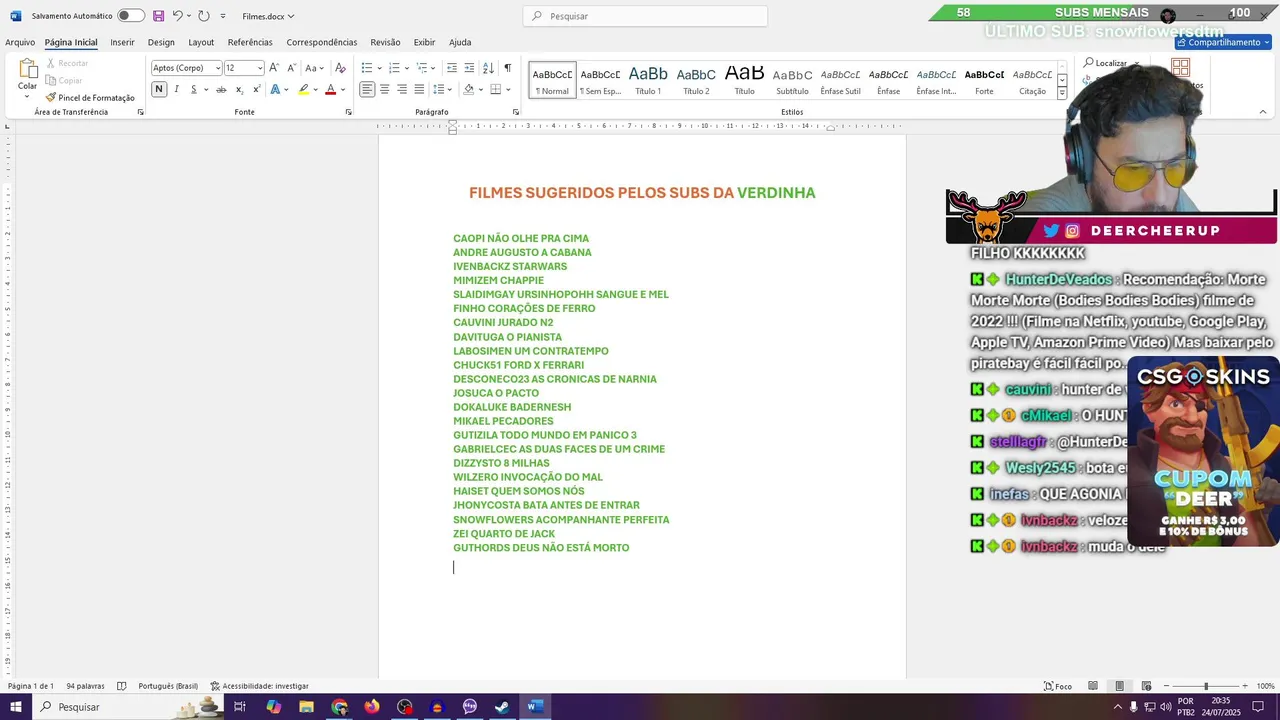Click the sort (A-Z) icon
The height and width of the screenshot is (720, 1280).
coord(488,68)
